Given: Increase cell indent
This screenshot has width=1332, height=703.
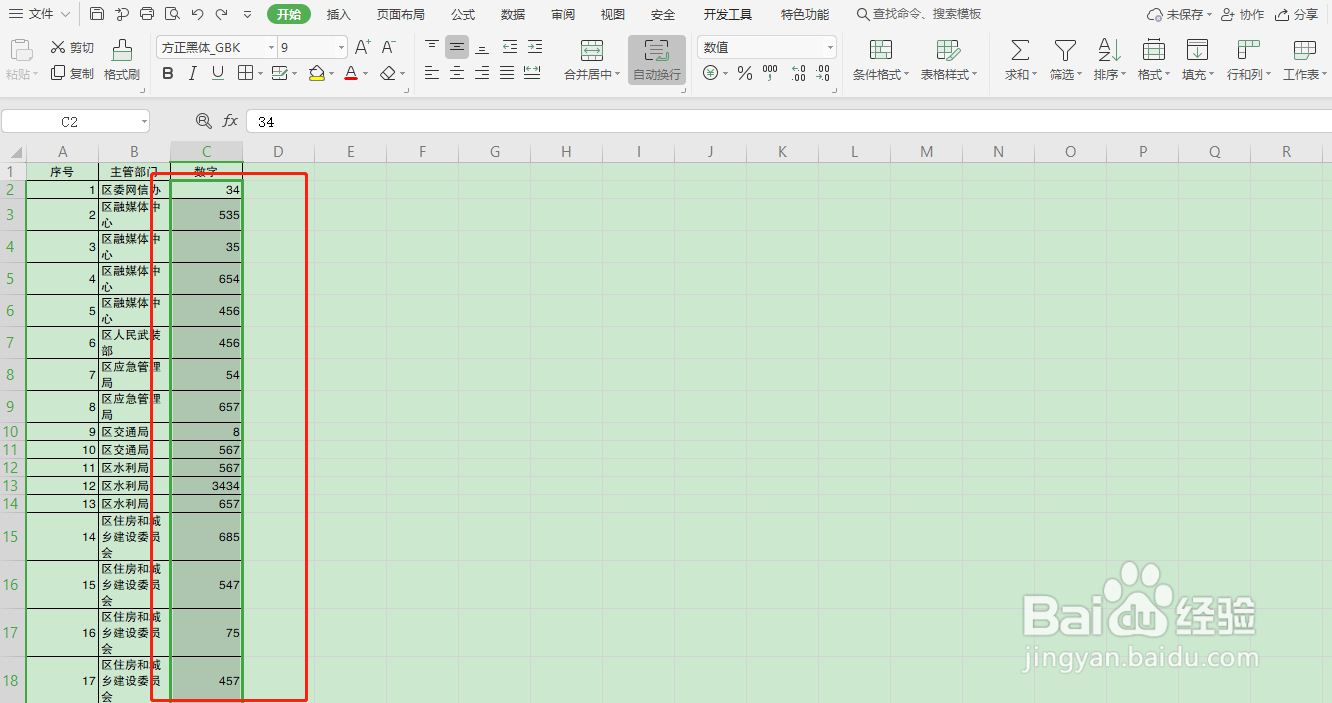Looking at the screenshot, I should tap(535, 48).
